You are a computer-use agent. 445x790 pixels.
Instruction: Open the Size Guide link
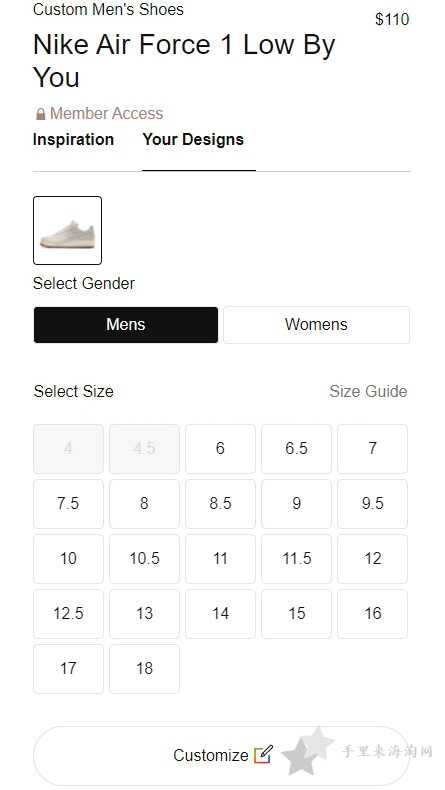pyautogui.click(x=368, y=391)
